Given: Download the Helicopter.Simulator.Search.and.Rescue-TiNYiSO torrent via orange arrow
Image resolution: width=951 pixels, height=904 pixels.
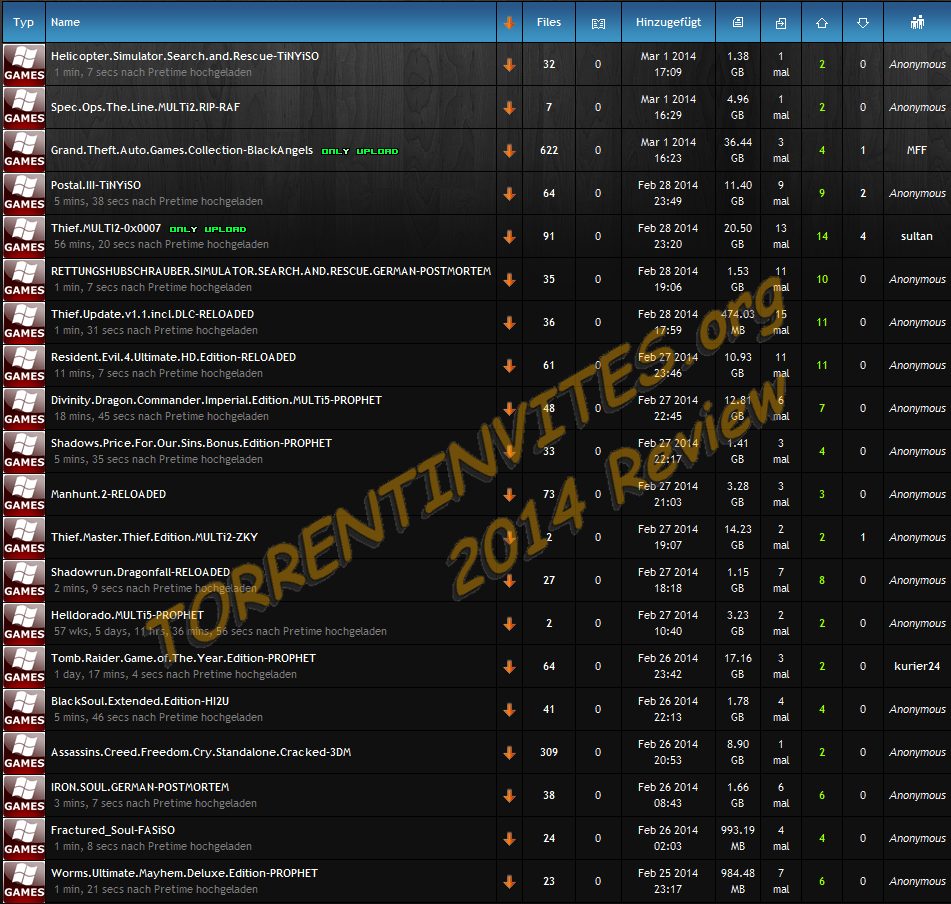Looking at the screenshot, I should click(509, 65).
